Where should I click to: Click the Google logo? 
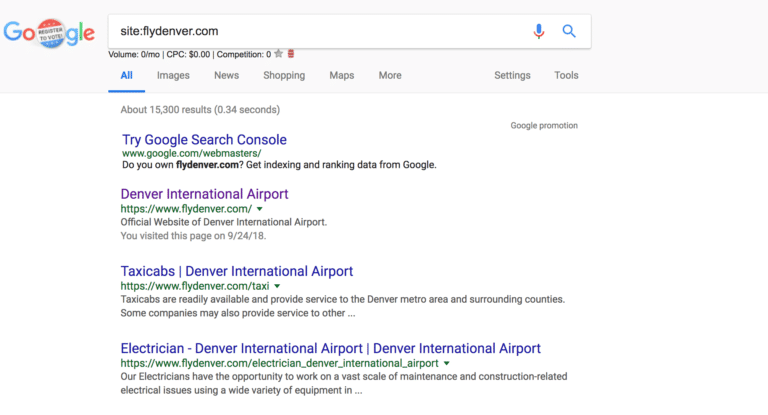pyautogui.click(x=49, y=33)
